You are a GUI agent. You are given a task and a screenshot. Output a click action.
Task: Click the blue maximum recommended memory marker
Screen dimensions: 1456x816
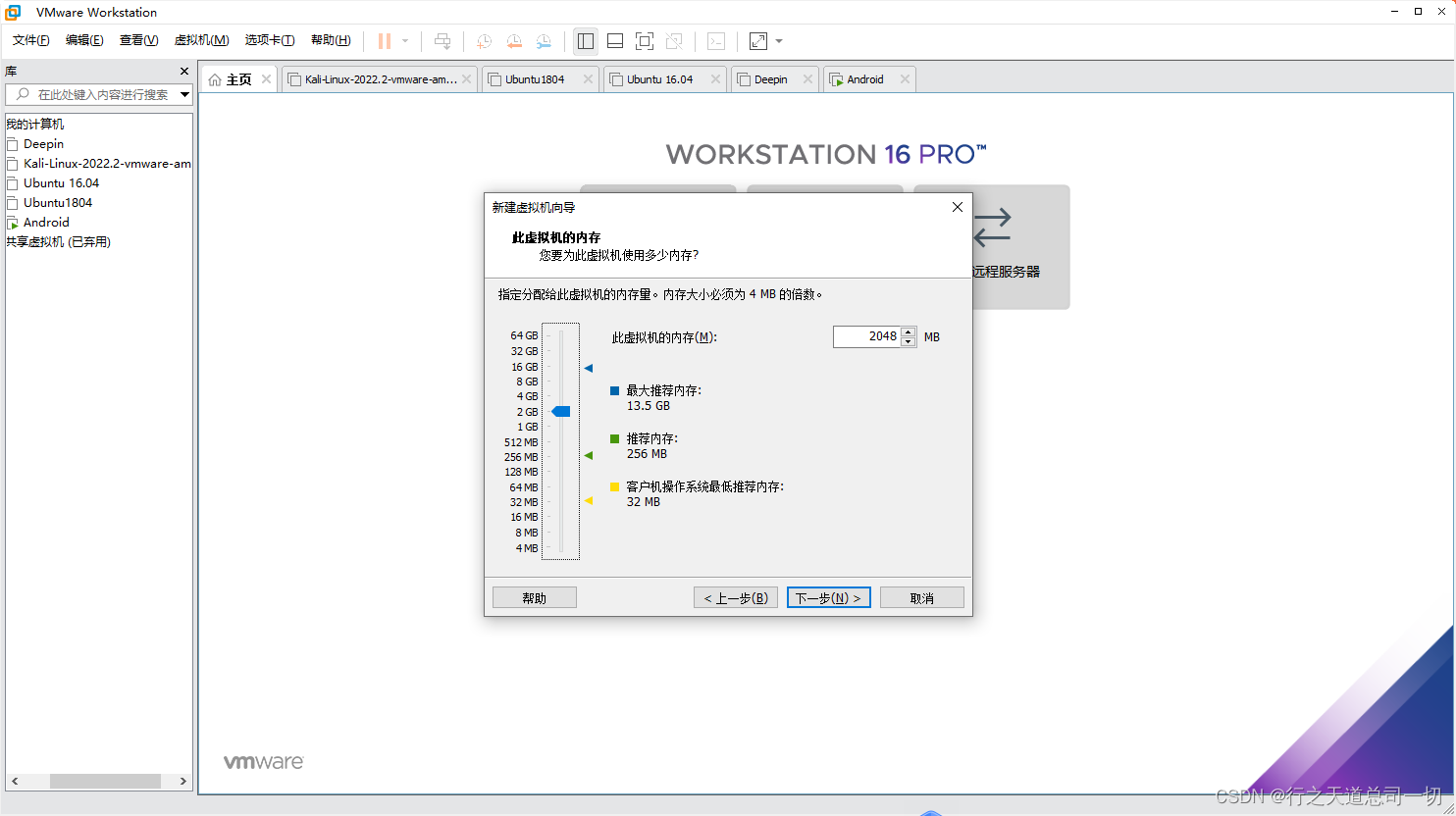pos(589,368)
